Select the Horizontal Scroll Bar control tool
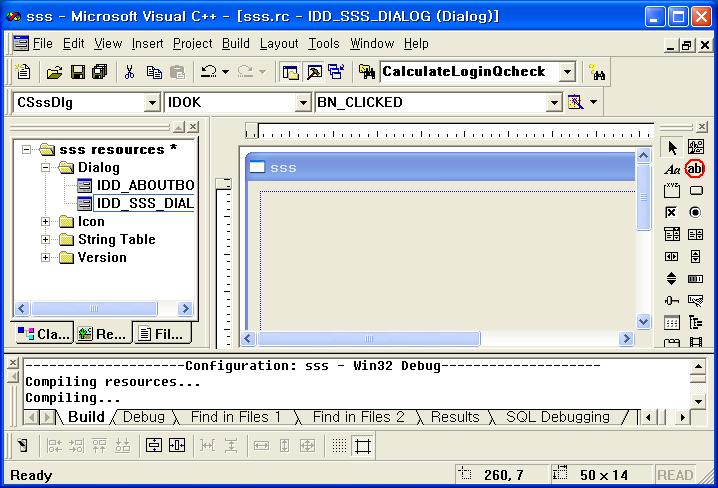Screen dimensions: 718x488 click(x=672, y=256)
